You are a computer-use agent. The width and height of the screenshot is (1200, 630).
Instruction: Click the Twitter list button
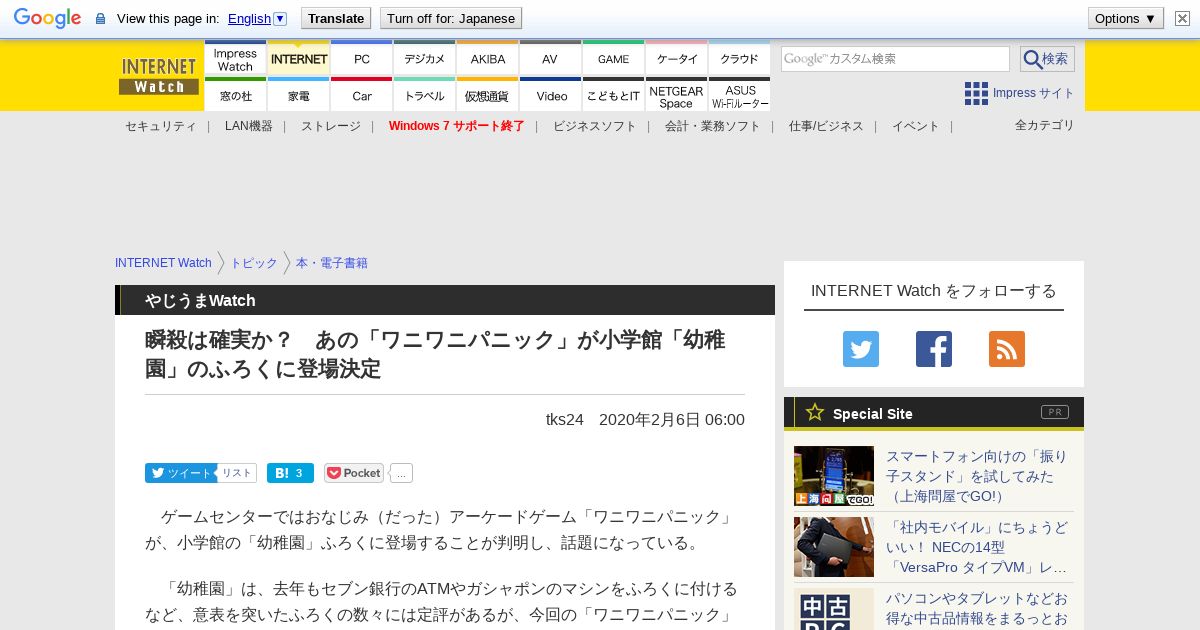tap(237, 473)
